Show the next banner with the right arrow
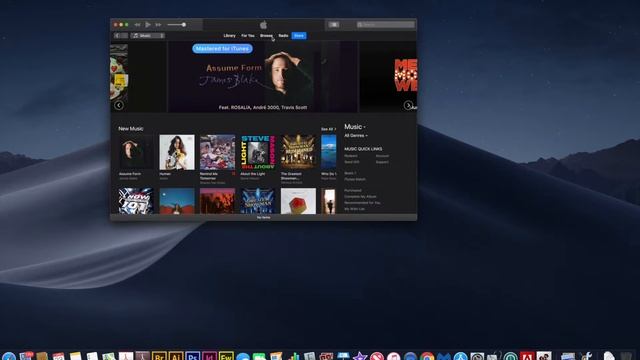640x360 pixels. 408,105
